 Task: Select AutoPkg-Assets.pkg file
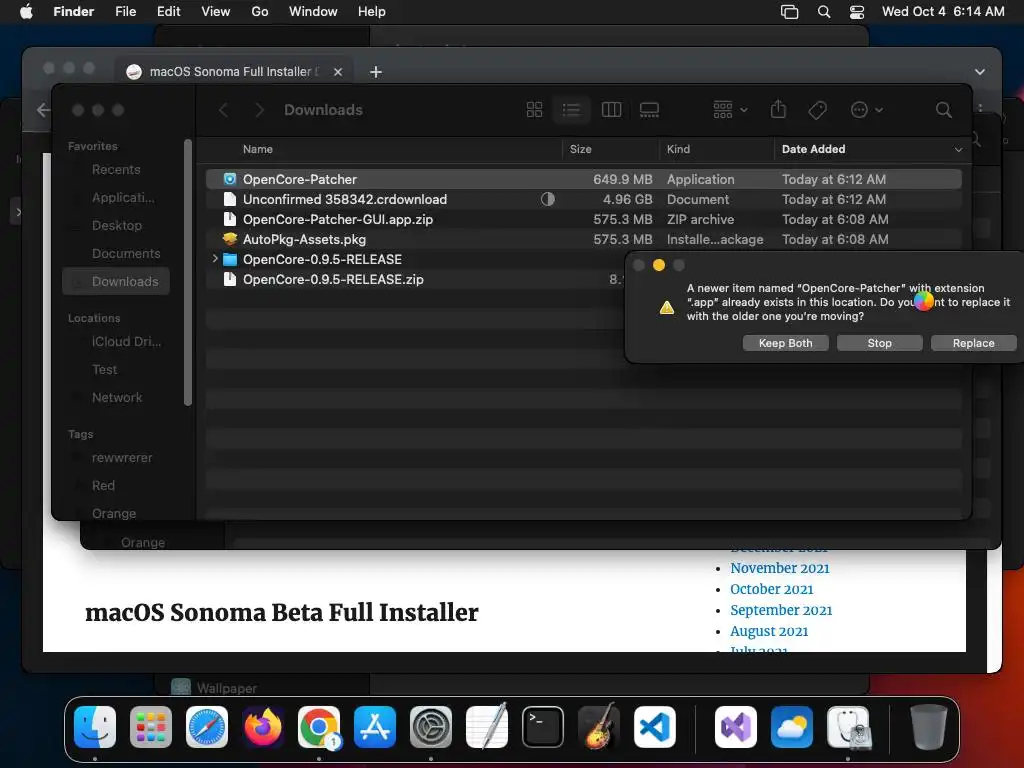click(583, 239)
